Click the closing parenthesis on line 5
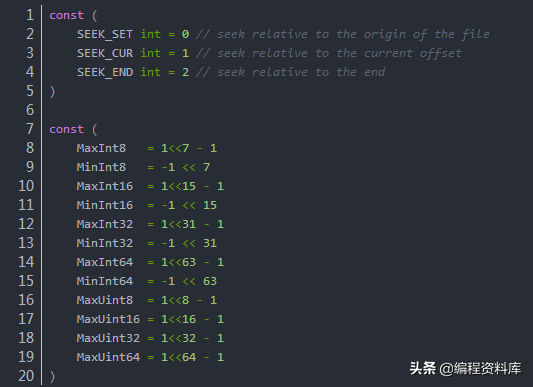Image resolution: width=533 pixels, height=387 pixels. pos(52,91)
